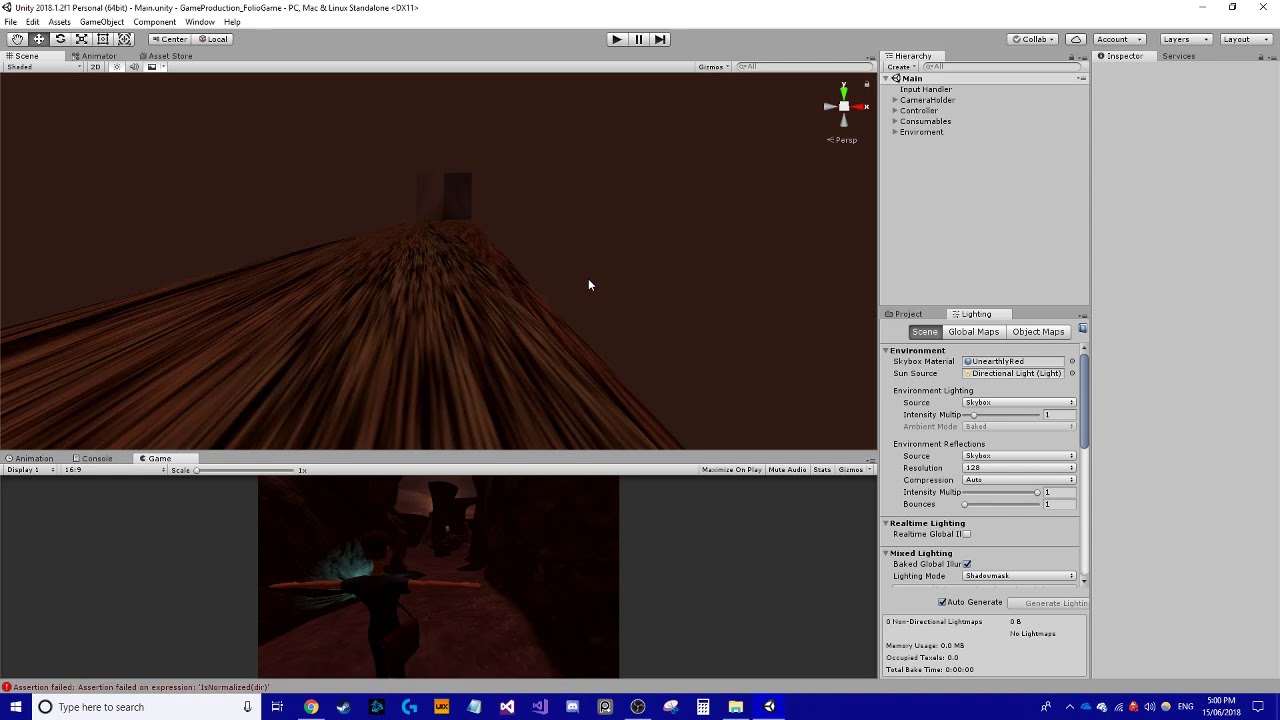This screenshot has width=1280, height=720.
Task: Open the Component menu
Action: 154,22
